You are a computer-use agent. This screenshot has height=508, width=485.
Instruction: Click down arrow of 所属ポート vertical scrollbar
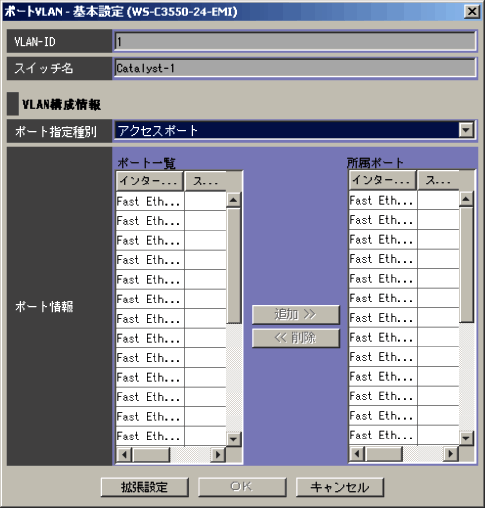(466, 438)
